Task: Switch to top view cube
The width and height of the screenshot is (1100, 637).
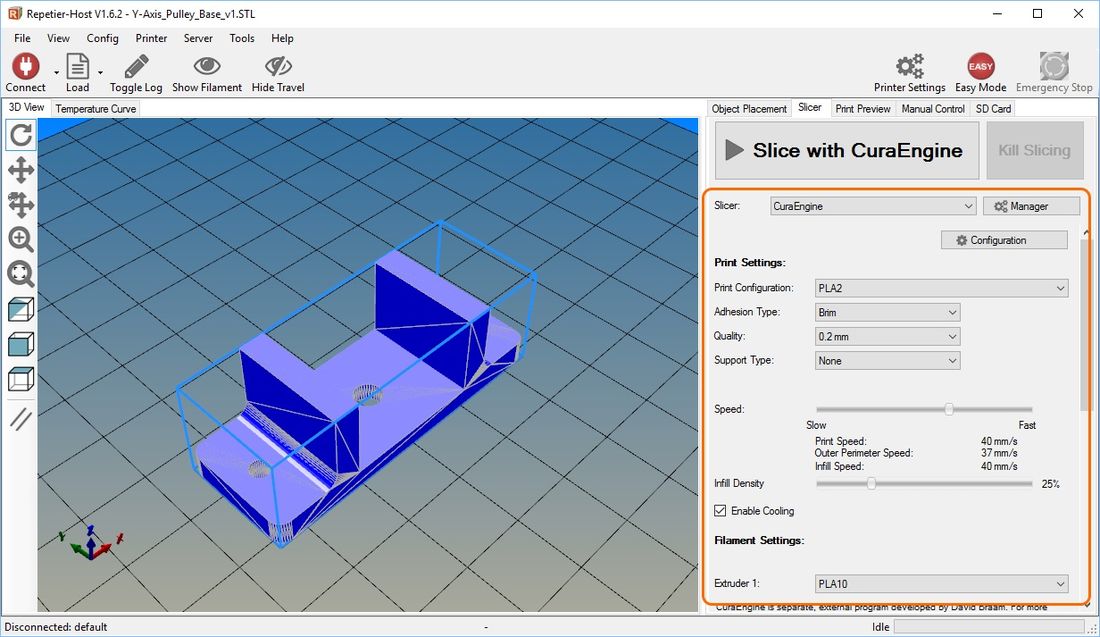Action: 21,379
